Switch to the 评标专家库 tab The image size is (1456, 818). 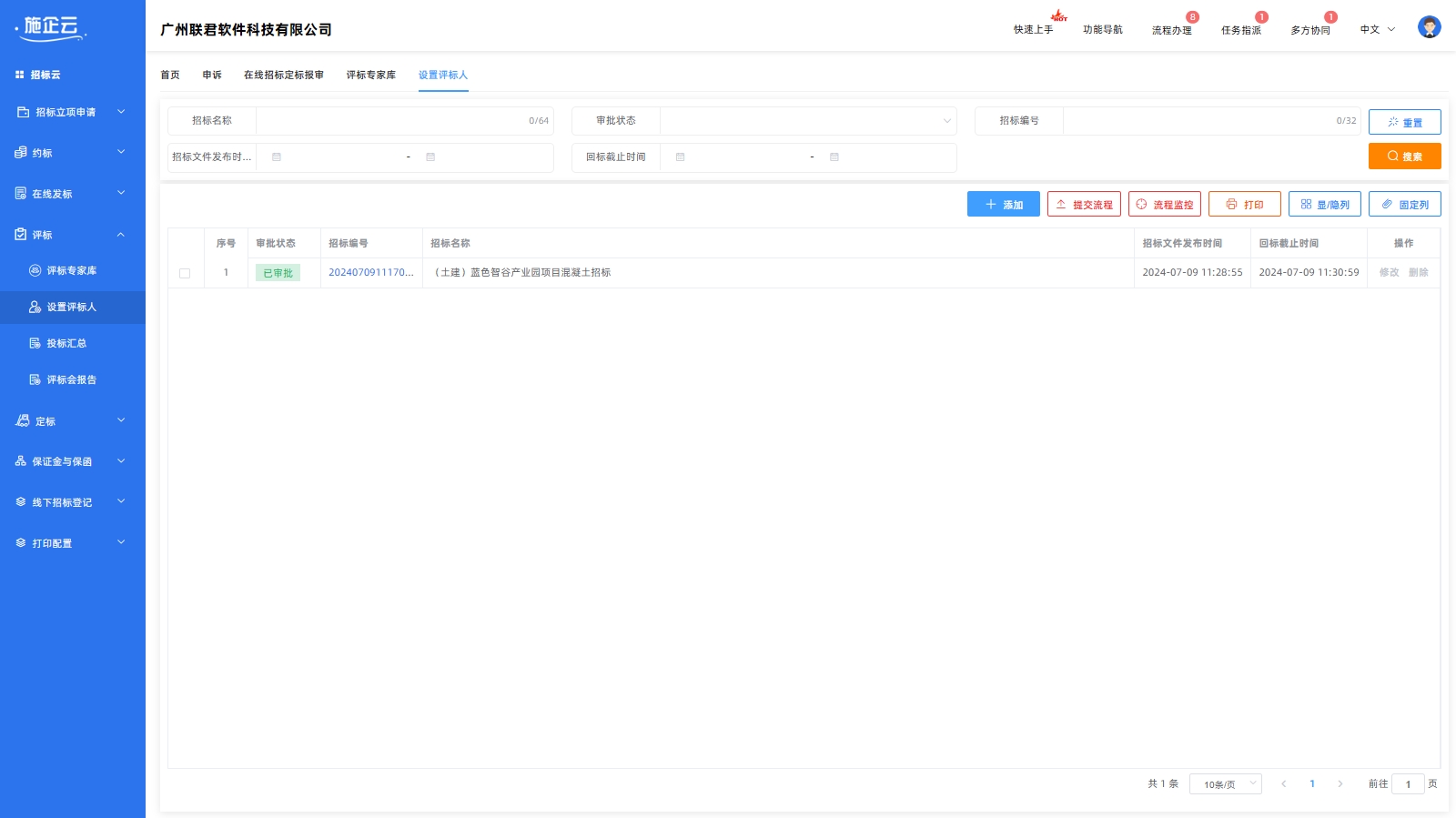click(371, 75)
